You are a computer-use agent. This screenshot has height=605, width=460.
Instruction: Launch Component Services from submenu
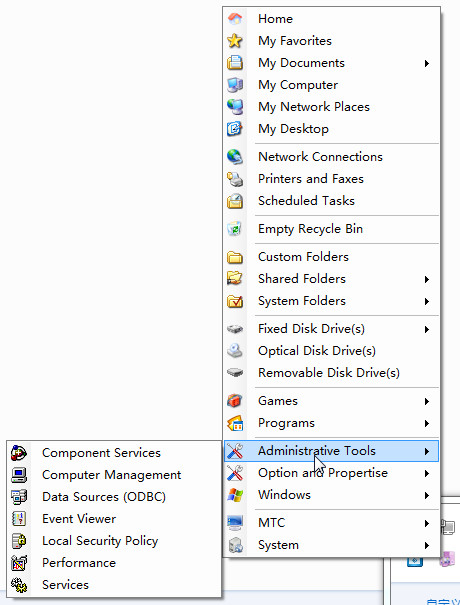tap(114, 453)
